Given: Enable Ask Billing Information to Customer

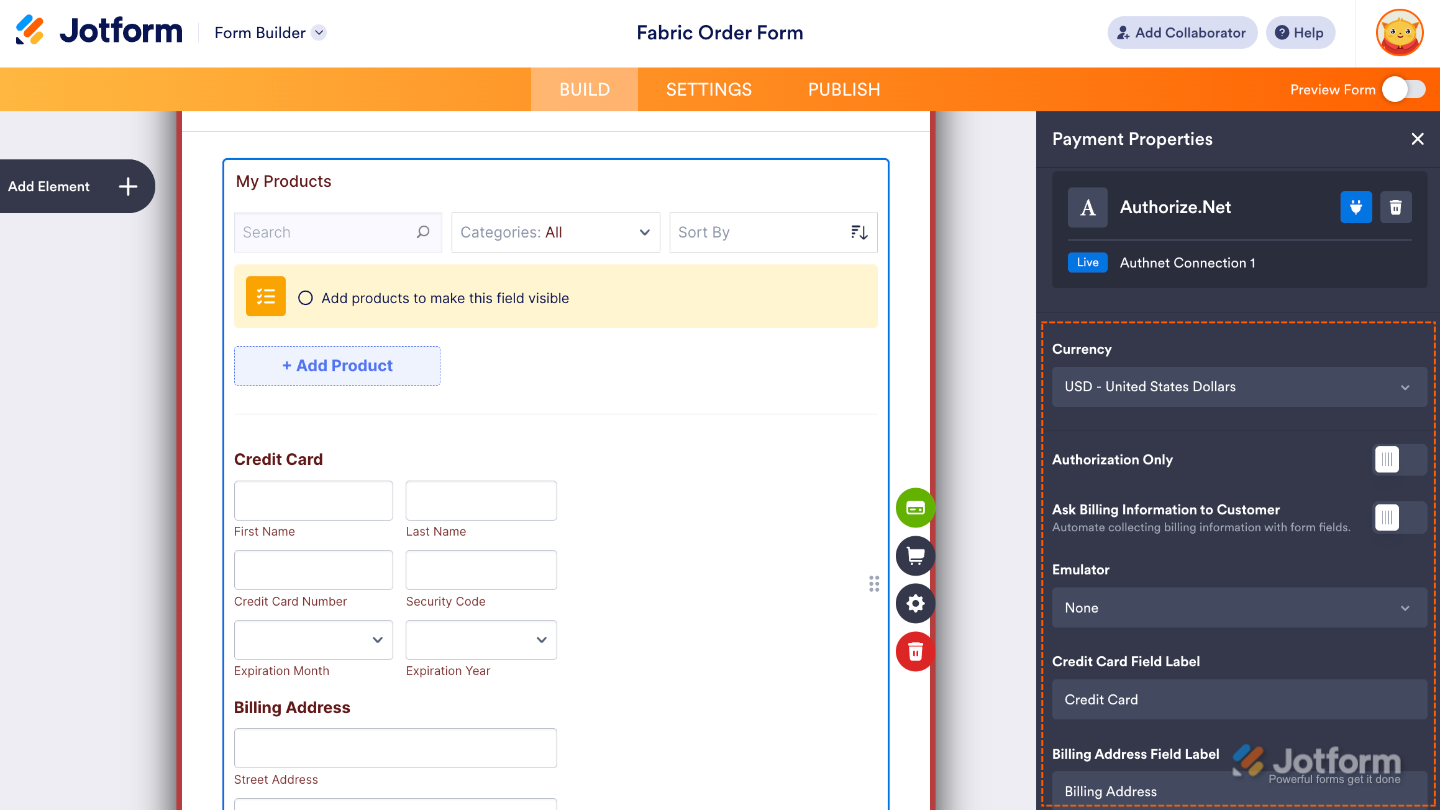Looking at the screenshot, I should click(x=1398, y=517).
